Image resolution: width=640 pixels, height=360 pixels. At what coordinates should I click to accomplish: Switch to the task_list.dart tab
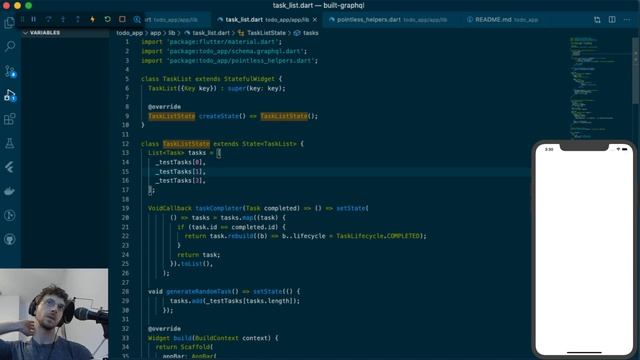click(266, 20)
